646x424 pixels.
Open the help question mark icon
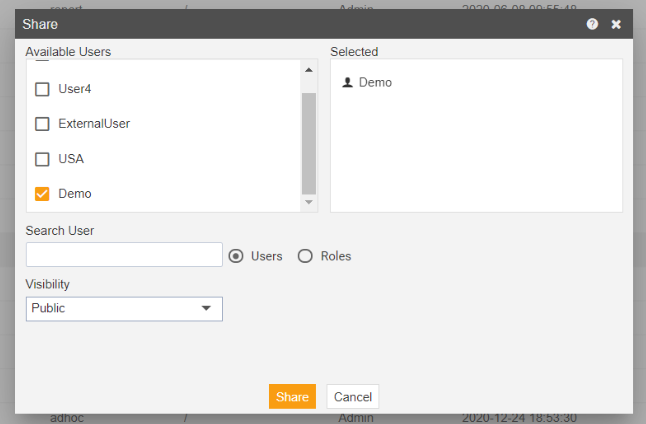tap(592, 24)
